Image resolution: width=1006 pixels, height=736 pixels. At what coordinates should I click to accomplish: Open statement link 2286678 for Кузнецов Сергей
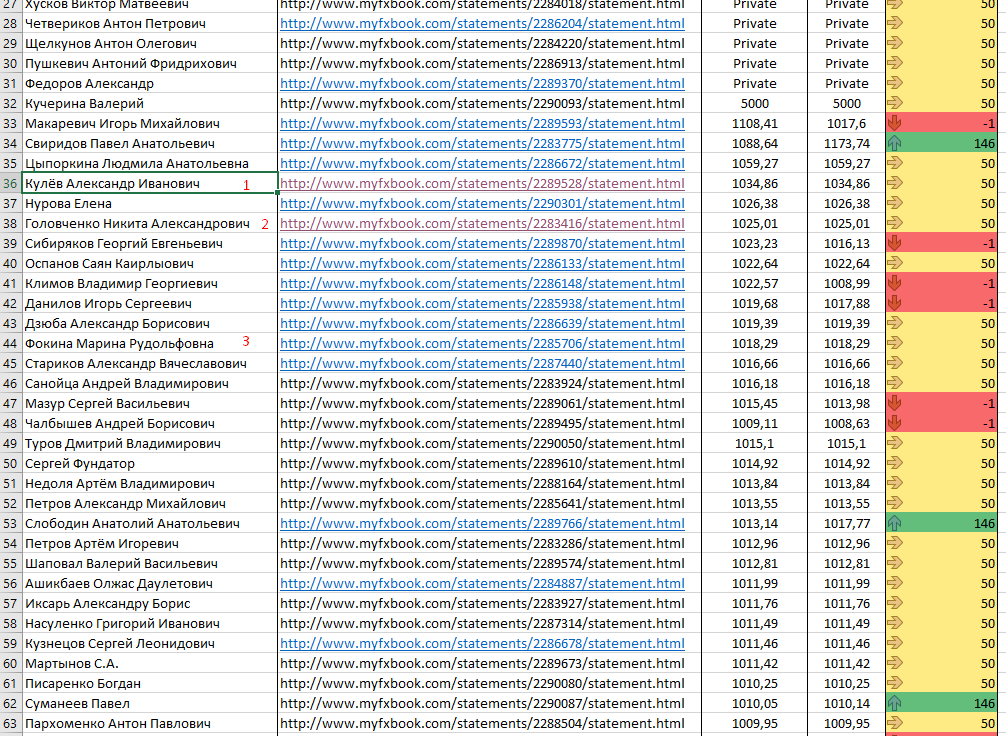[482, 644]
